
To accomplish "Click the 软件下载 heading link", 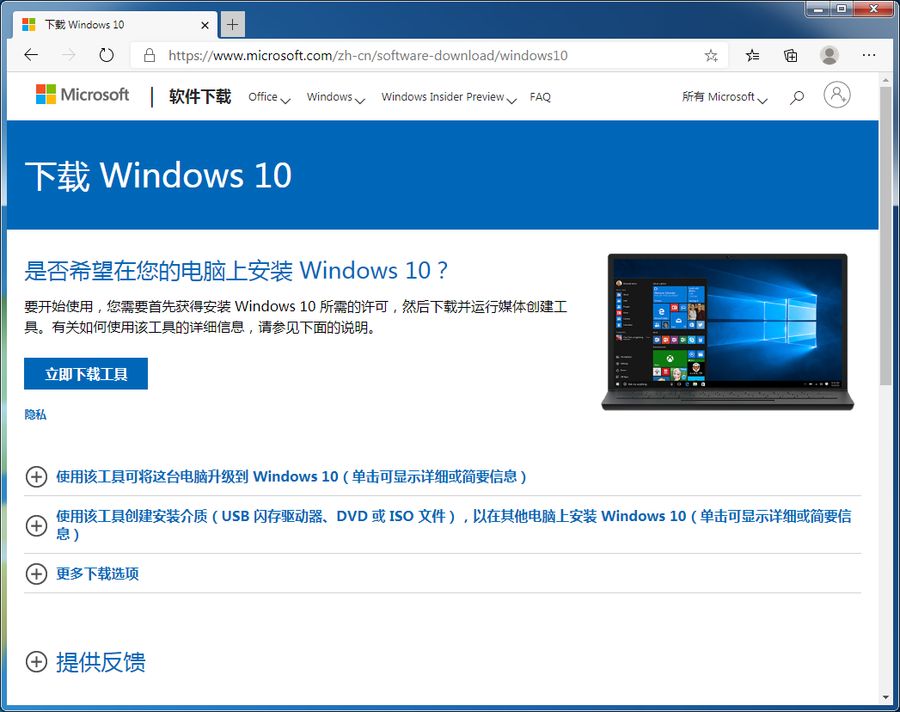I will pos(200,96).
